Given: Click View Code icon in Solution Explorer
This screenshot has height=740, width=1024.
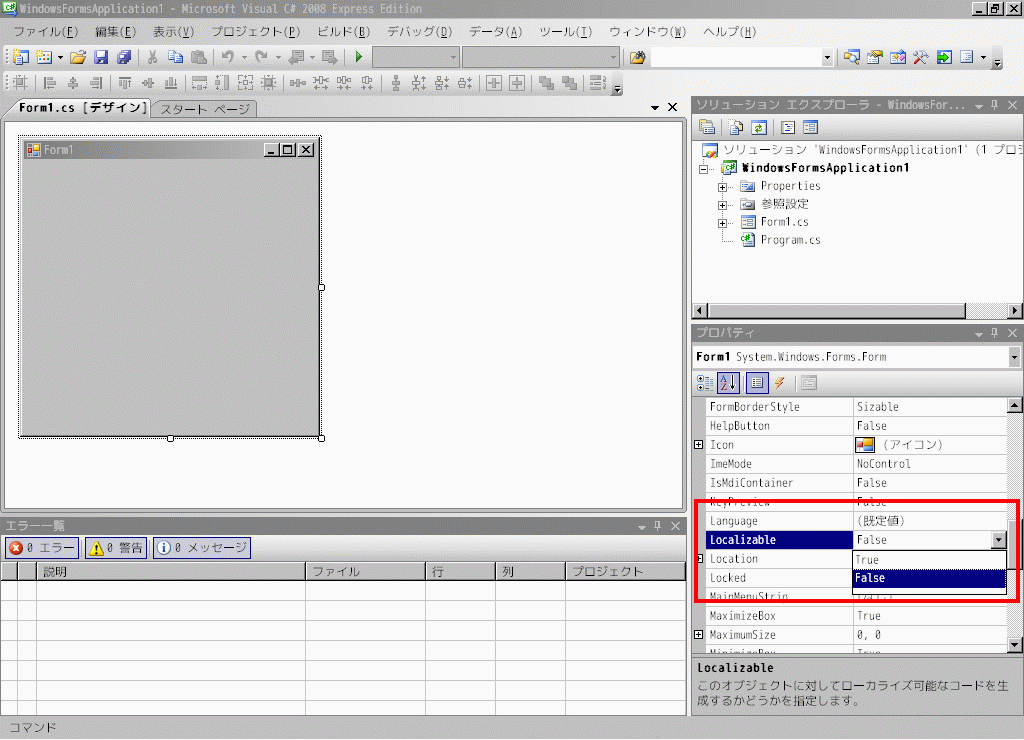Looking at the screenshot, I should [x=788, y=127].
